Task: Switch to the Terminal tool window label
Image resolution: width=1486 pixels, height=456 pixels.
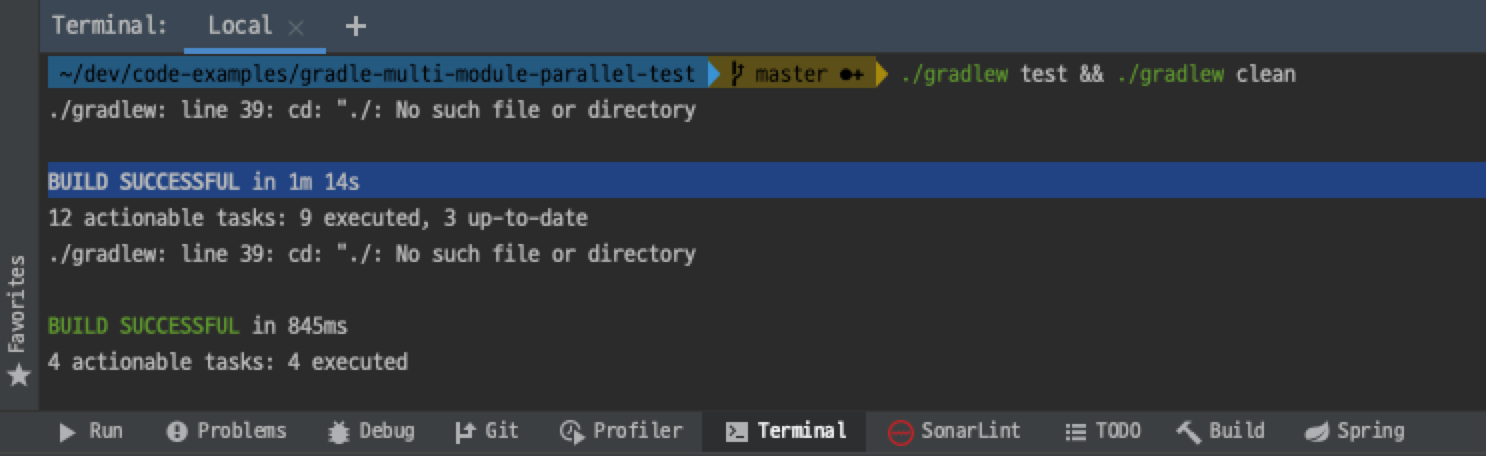Action: pyautogui.click(x=802, y=431)
